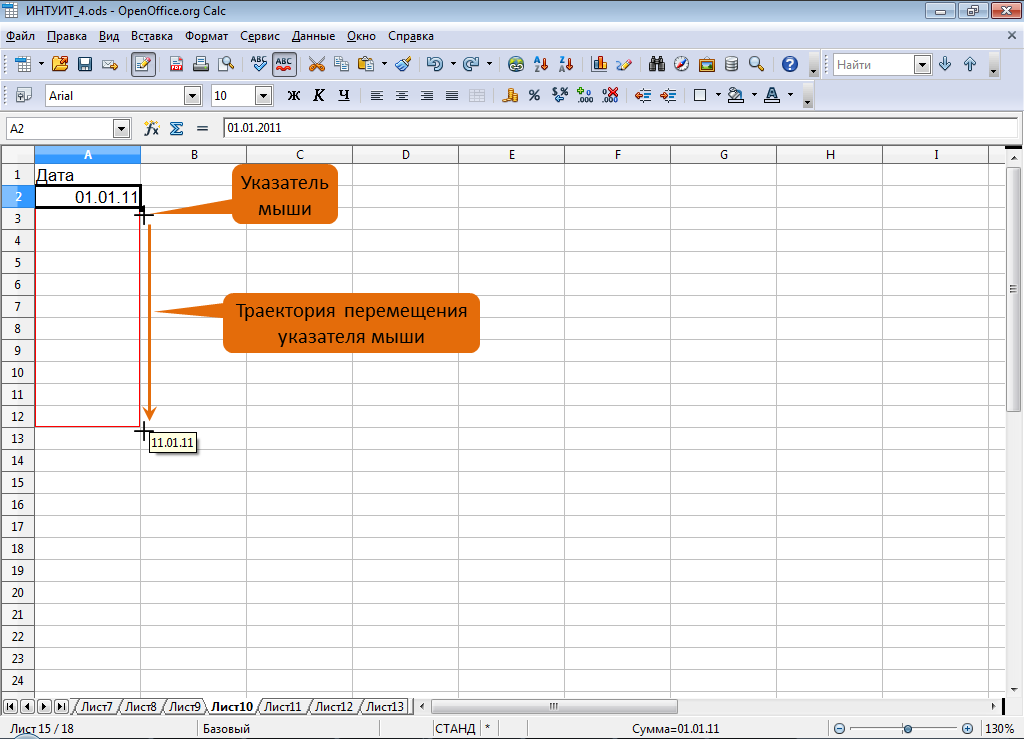Image resolution: width=1024 pixels, height=739 pixels.
Task: Expand the Arial font name dropdown
Action: click(192, 96)
